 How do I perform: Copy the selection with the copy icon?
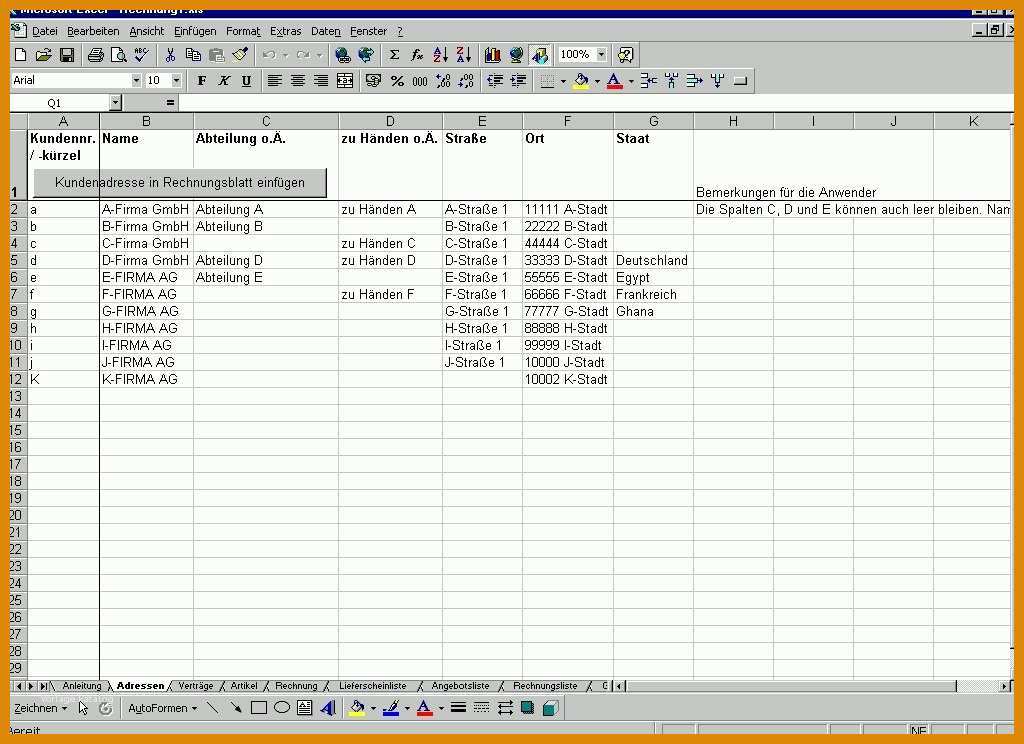[x=193, y=55]
